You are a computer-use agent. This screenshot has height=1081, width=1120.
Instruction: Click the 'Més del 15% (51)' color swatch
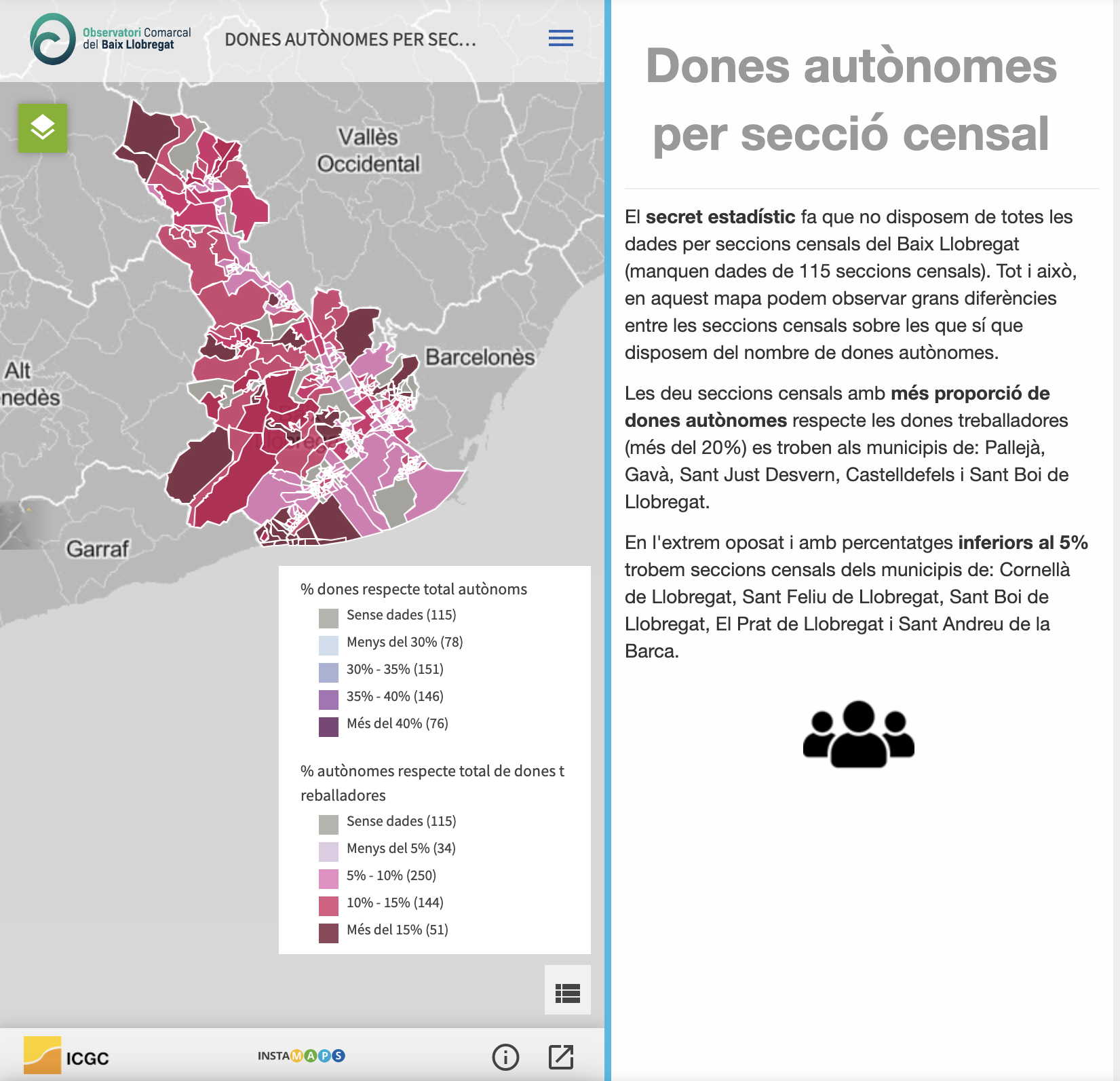coord(328,933)
